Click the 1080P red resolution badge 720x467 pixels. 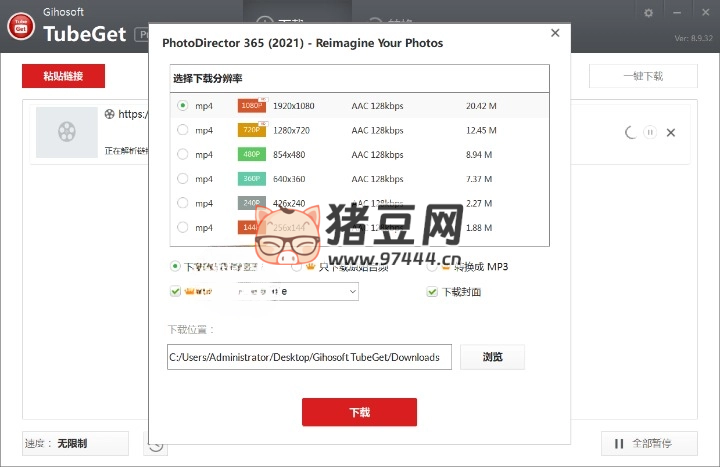(251, 105)
